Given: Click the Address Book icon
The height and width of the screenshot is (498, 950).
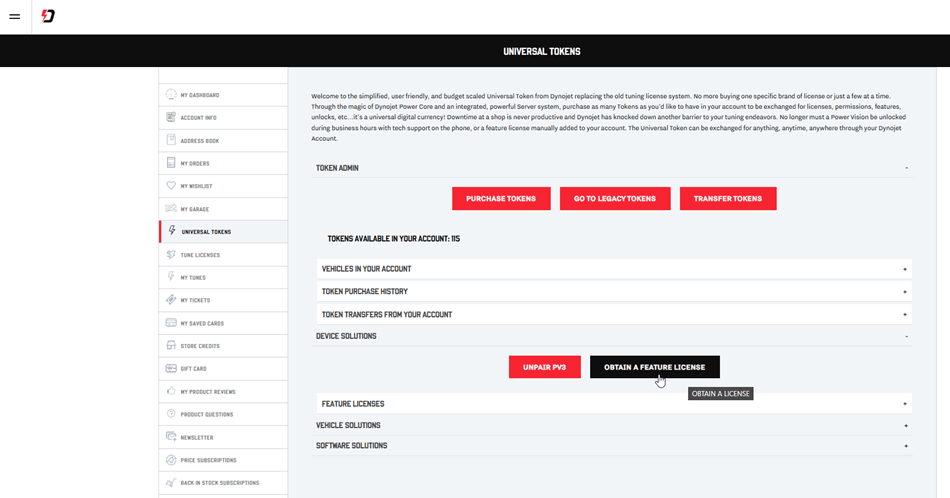Looking at the screenshot, I should (171, 140).
